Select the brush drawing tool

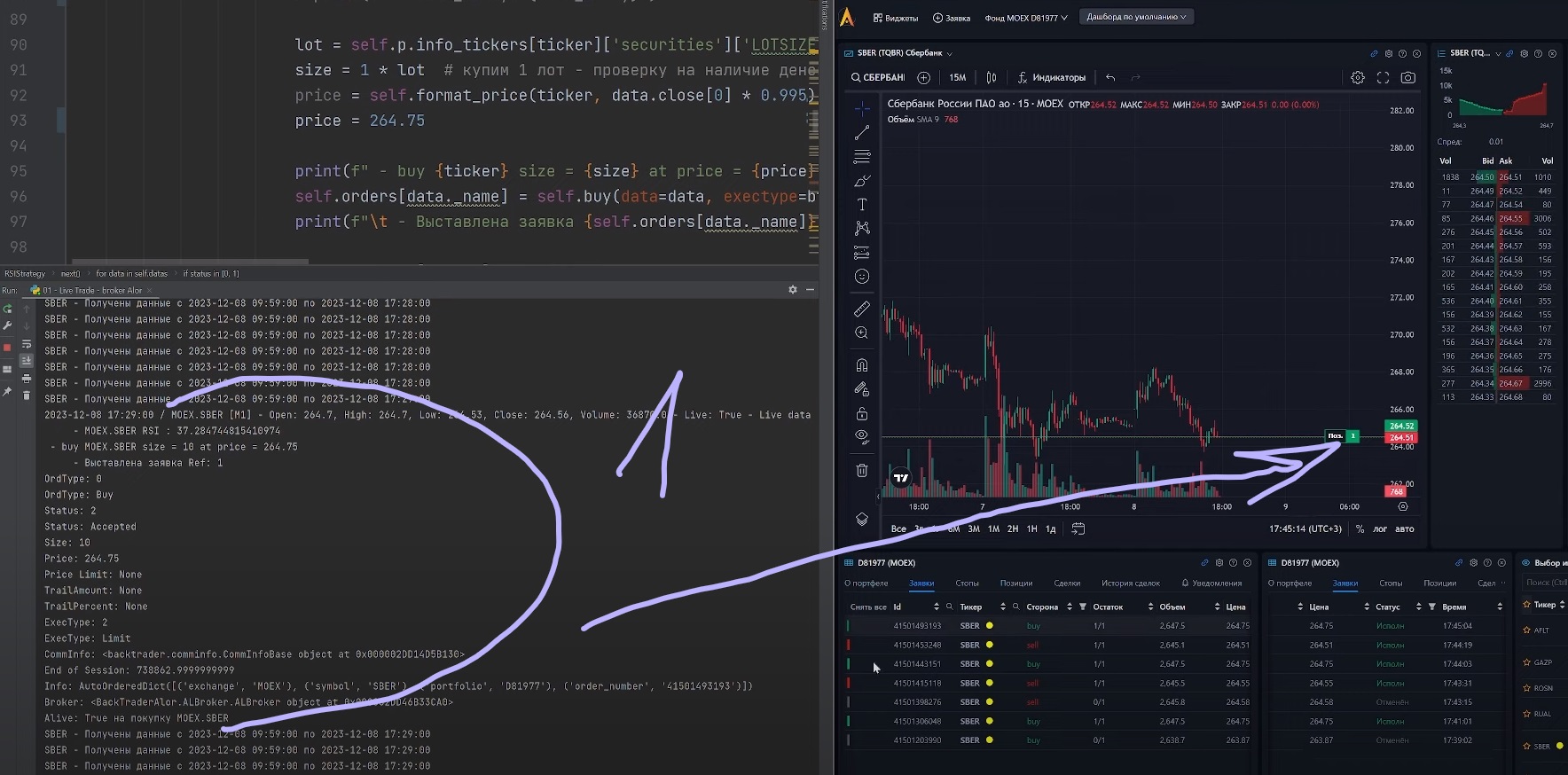tap(861, 180)
